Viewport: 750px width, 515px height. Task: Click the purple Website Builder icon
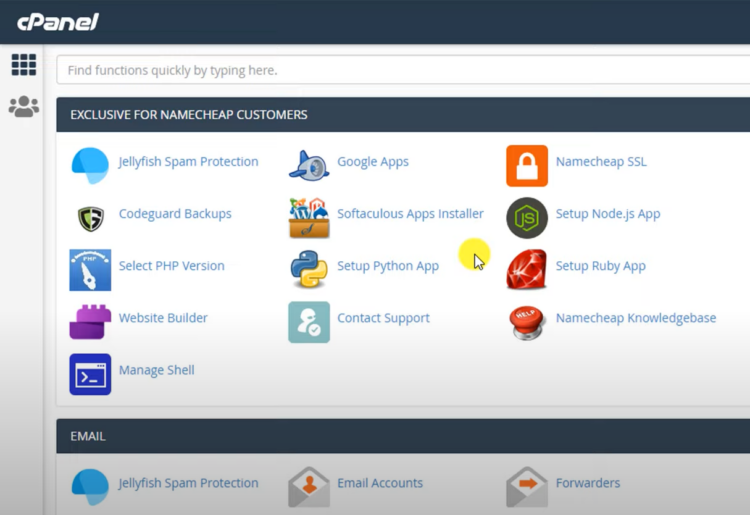[x=90, y=322]
